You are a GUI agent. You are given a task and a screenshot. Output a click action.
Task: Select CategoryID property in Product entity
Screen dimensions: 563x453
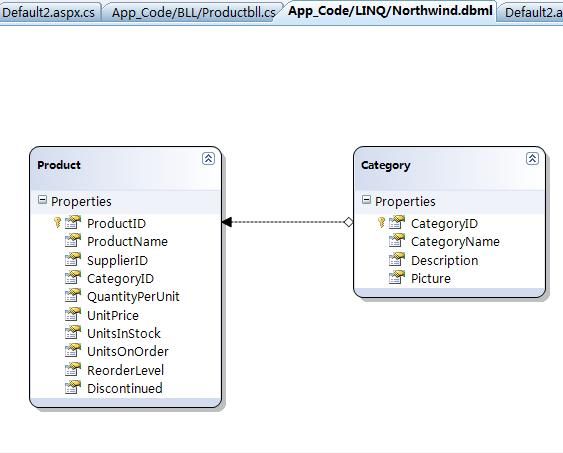pyautogui.click(x=120, y=279)
